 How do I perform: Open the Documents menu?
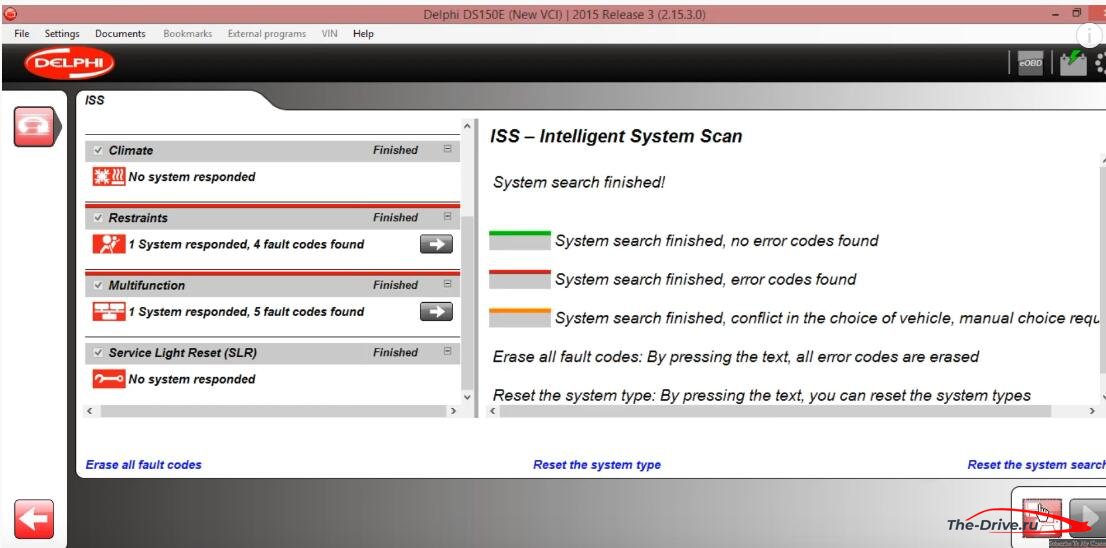coord(120,33)
